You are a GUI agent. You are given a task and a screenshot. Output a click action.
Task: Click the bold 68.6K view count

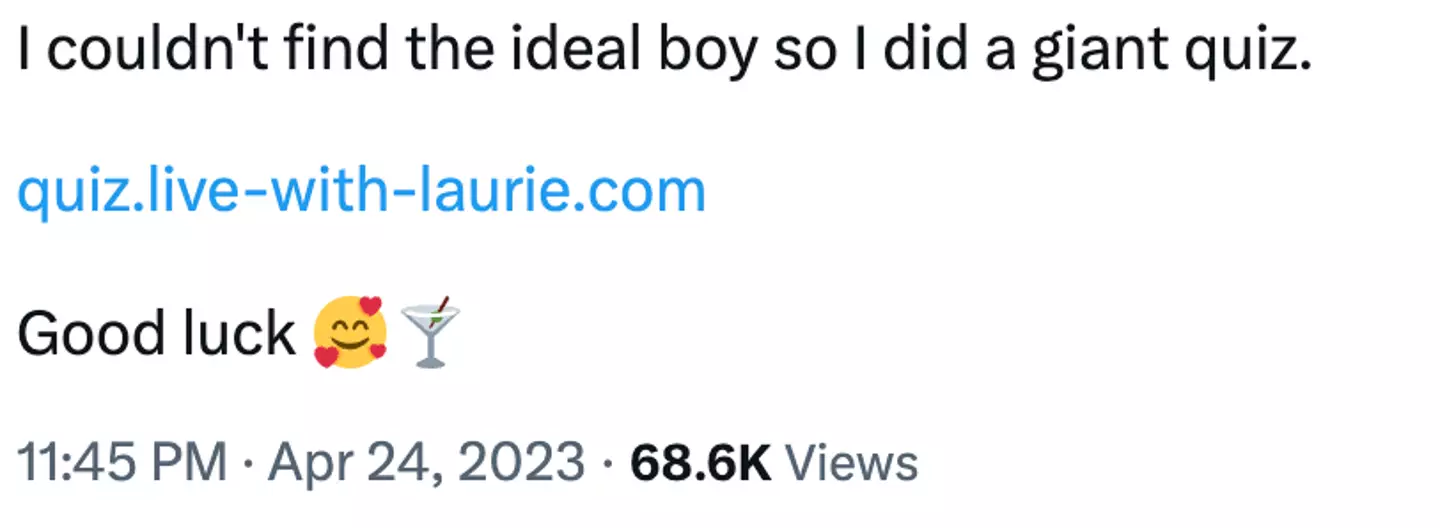tap(700, 463)
